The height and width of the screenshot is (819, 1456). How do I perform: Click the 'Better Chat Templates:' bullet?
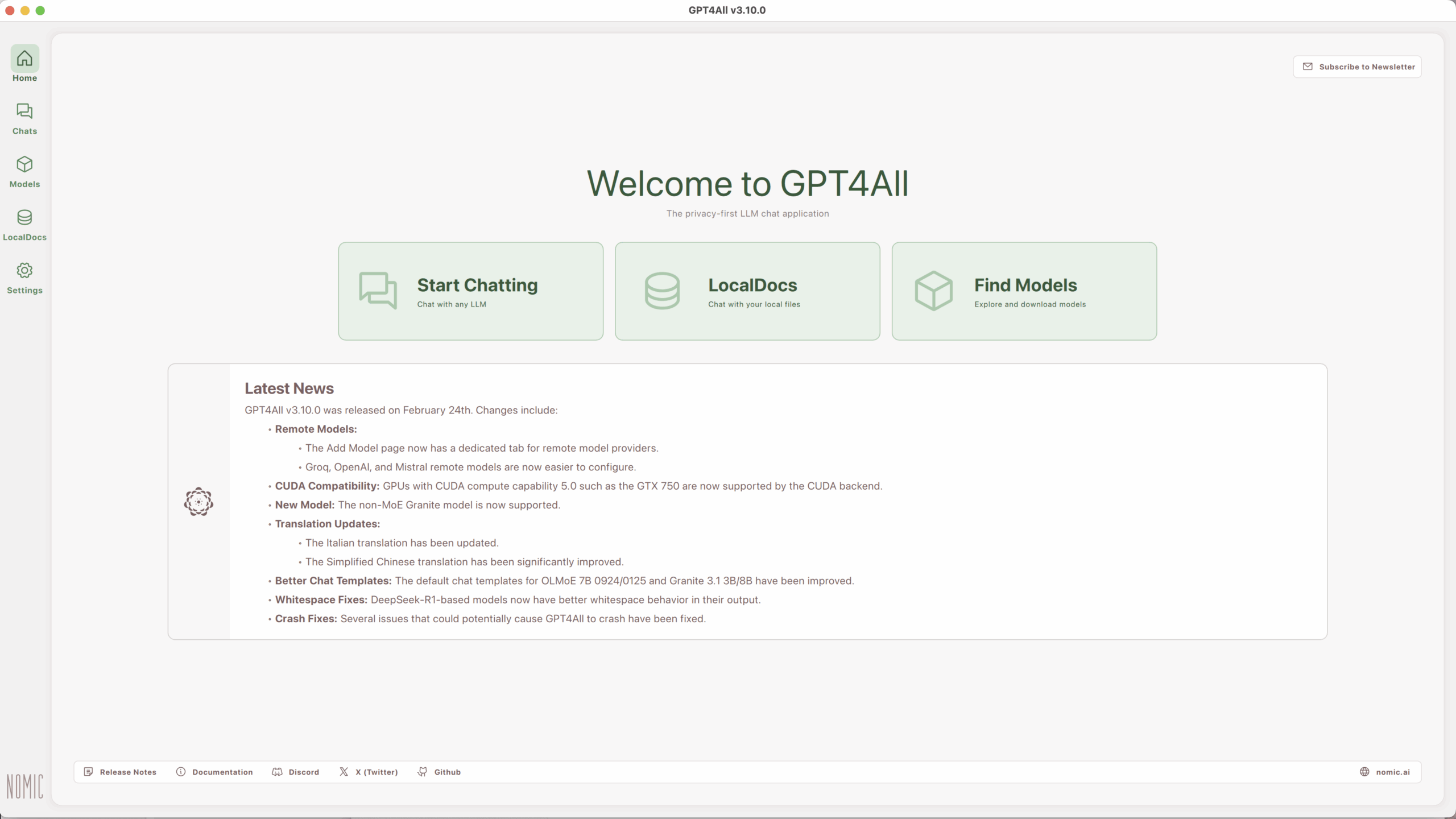(x=333, y=581)
